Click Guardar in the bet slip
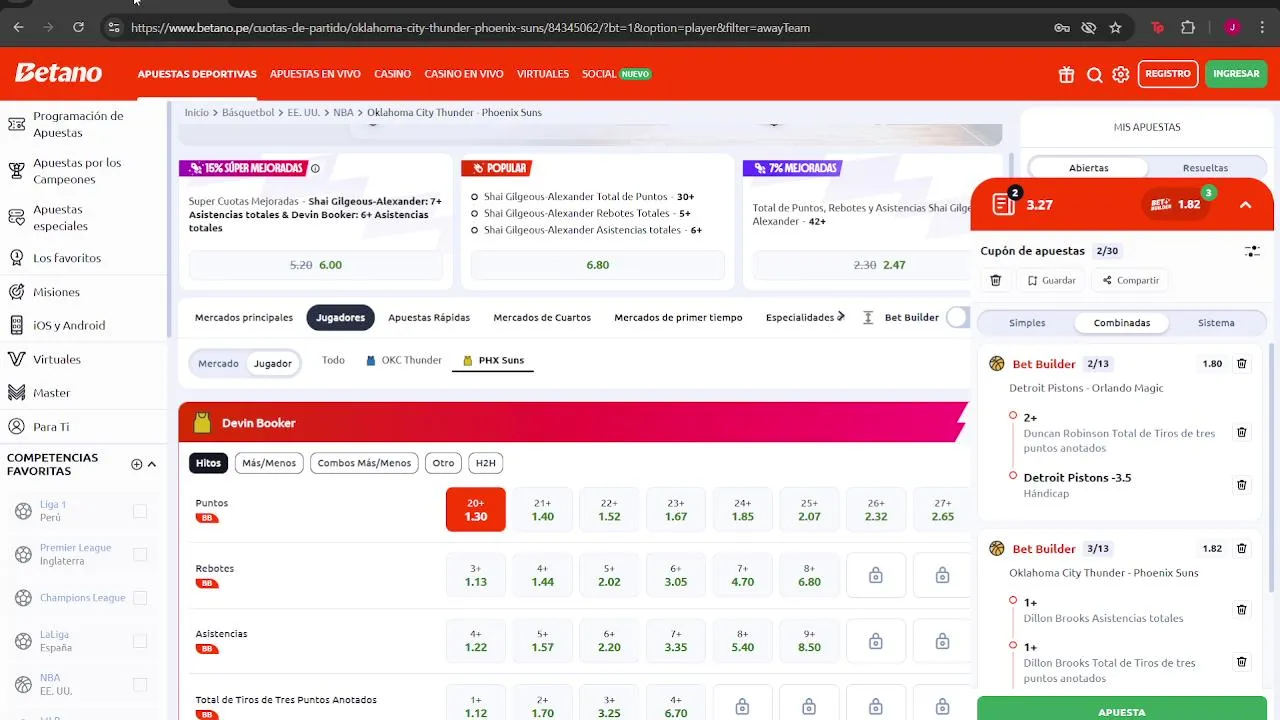The width and height of the screenshot is (1280, 720). tap(1051, 281)
